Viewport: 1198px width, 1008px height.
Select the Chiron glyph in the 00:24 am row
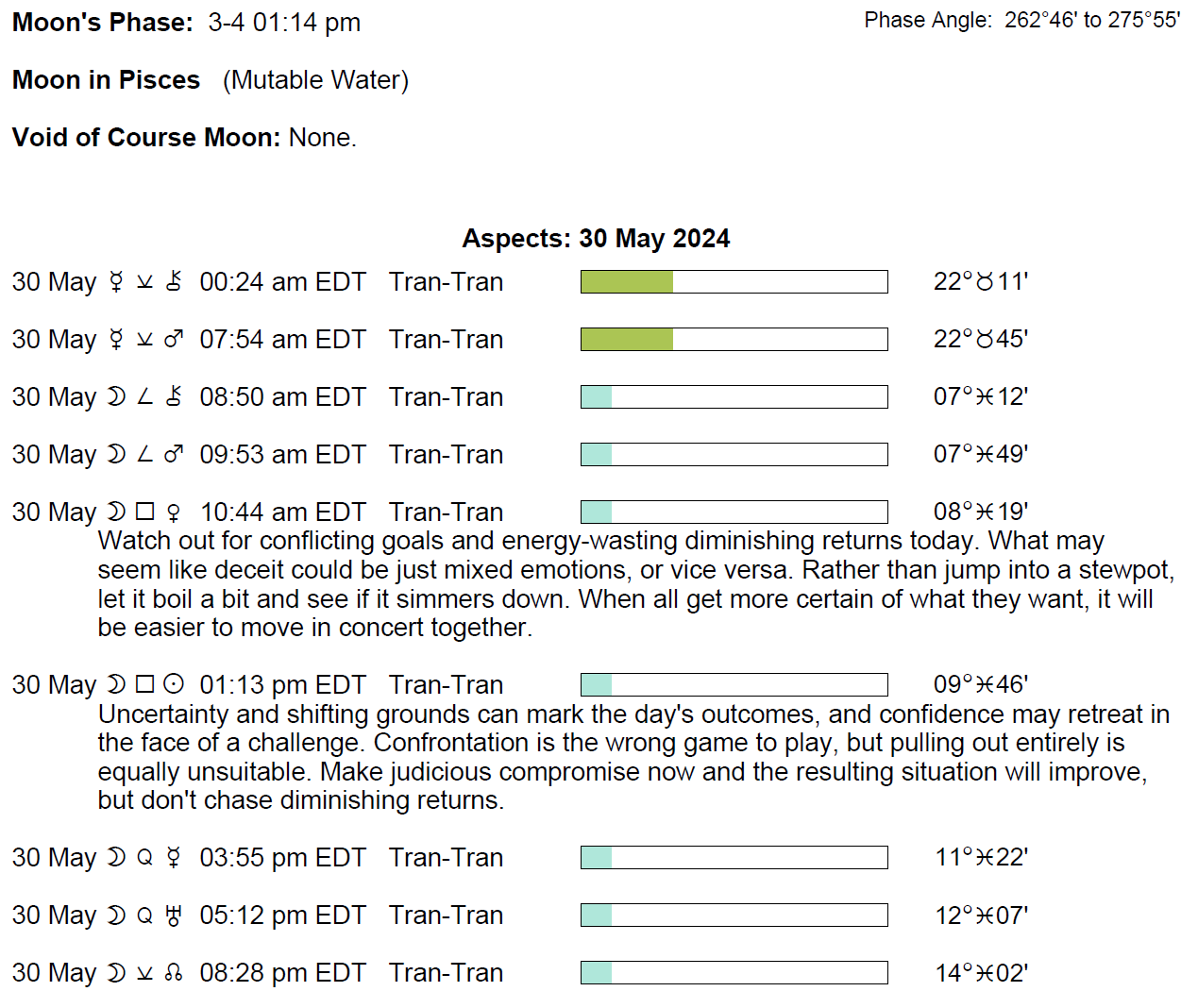click(173, 281)
